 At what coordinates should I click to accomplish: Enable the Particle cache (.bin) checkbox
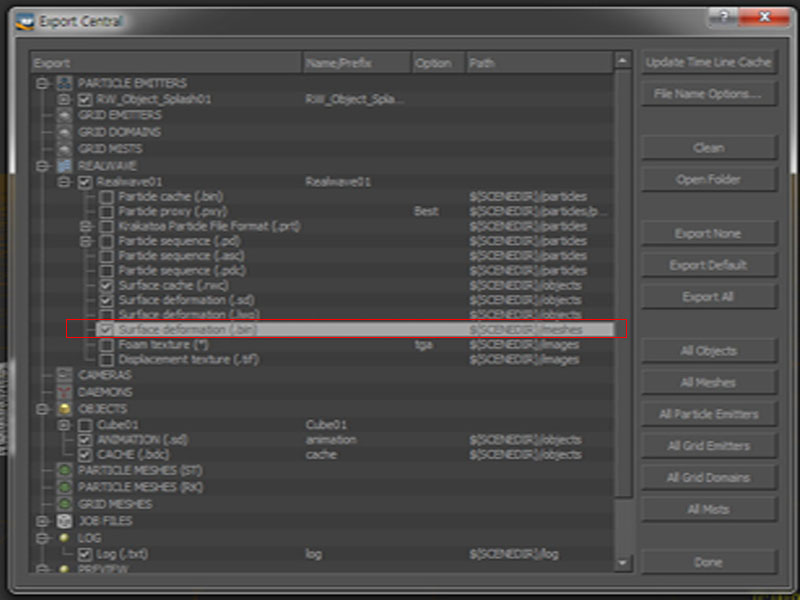(106, 197)
